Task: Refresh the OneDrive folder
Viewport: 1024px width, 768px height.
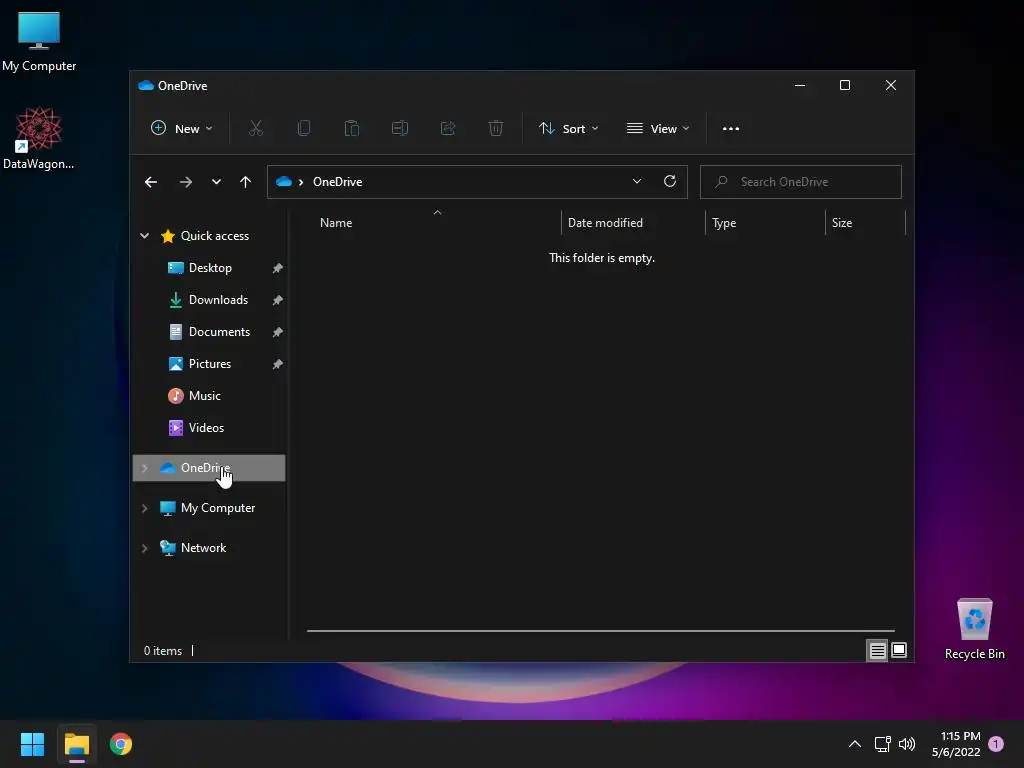Action: (669, 182)
